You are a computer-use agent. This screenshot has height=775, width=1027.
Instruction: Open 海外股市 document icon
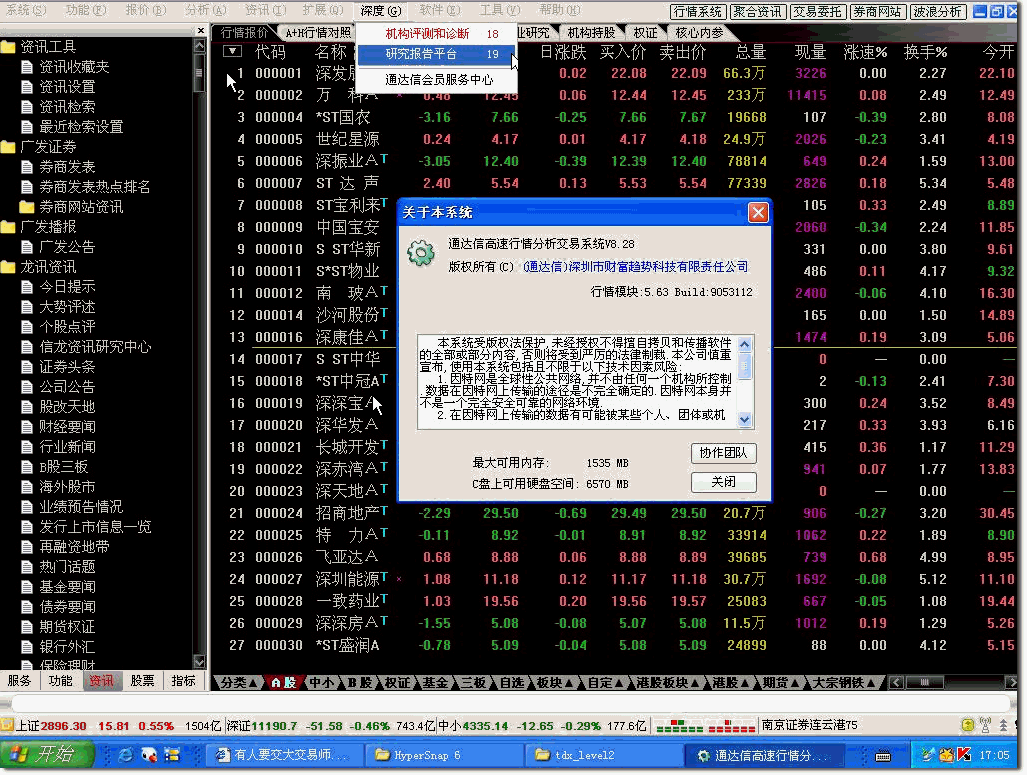[x=27, y=487]
